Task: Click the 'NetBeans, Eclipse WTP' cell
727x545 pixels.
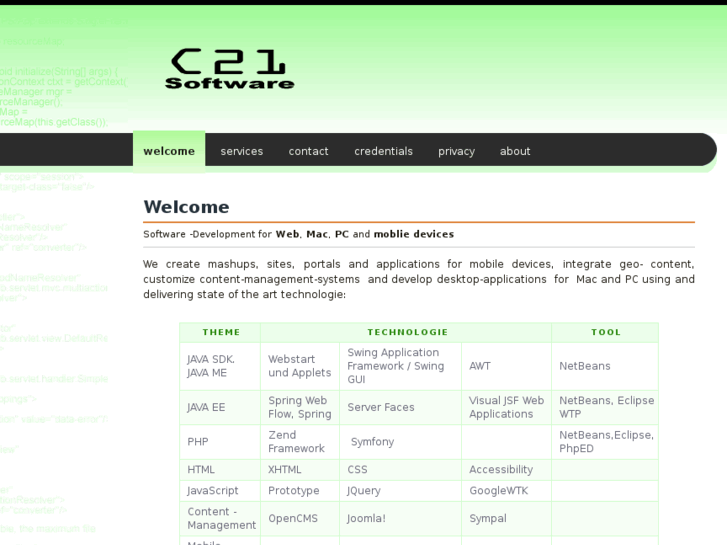Action: pyautogui.click(x=605, y=407)
